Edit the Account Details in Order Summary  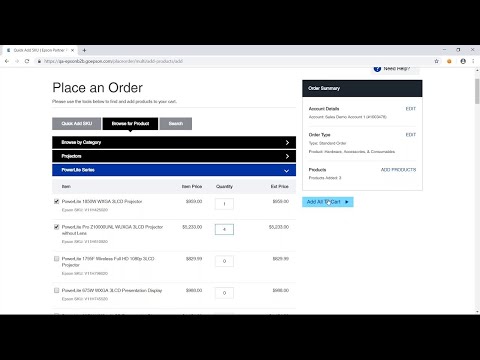(411, 109)
